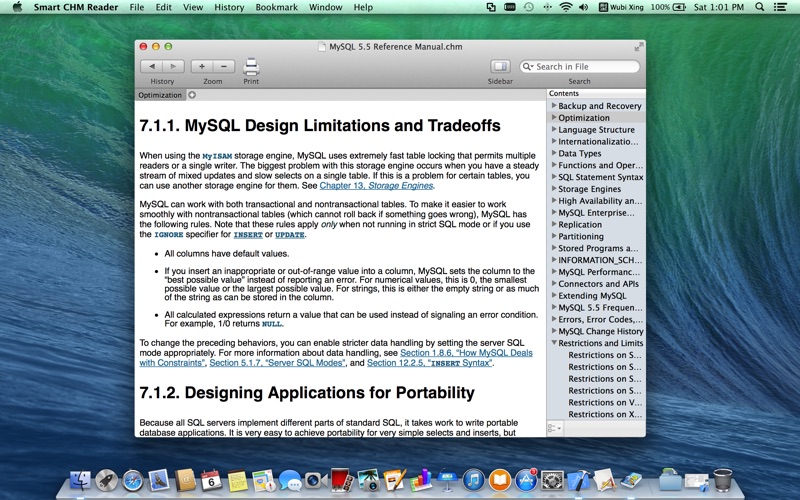Open the sidebar action menu at the bottom
This screenshot has width=800, height=500.
tap(555, 428)
